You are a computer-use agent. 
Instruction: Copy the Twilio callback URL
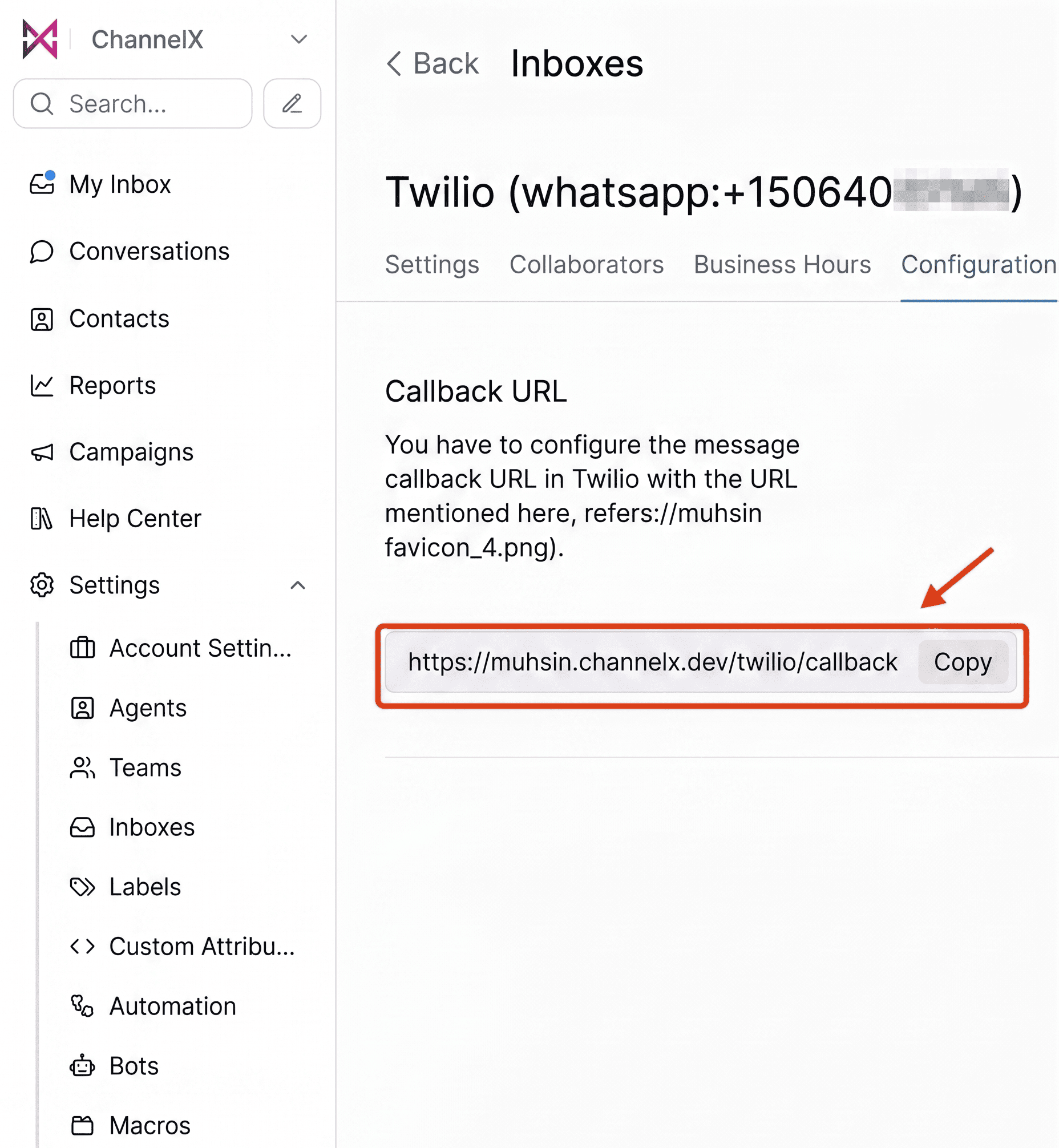tap(963, 662)
